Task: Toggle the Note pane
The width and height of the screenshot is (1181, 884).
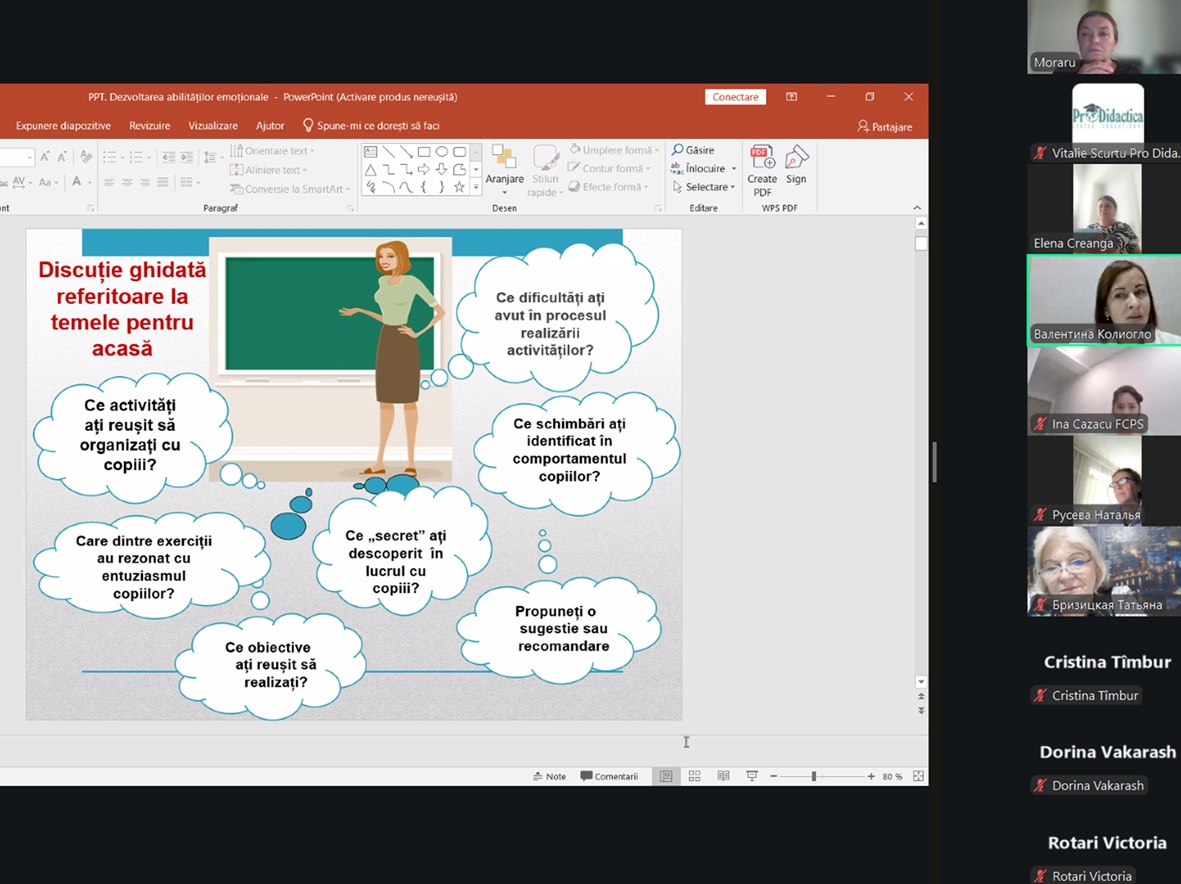Action: [550, 776]
